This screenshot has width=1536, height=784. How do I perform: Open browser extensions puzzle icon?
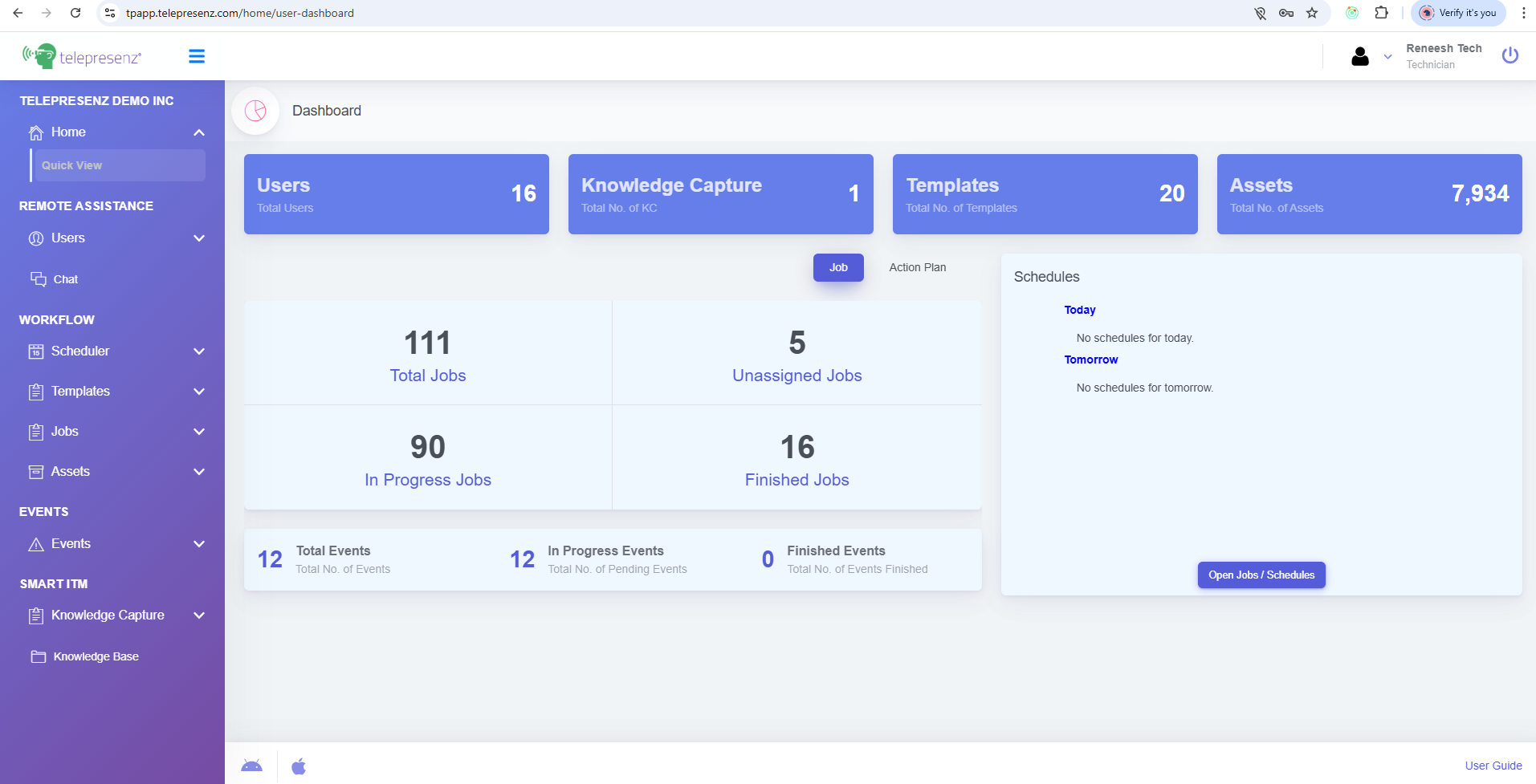click(1381, 13)
